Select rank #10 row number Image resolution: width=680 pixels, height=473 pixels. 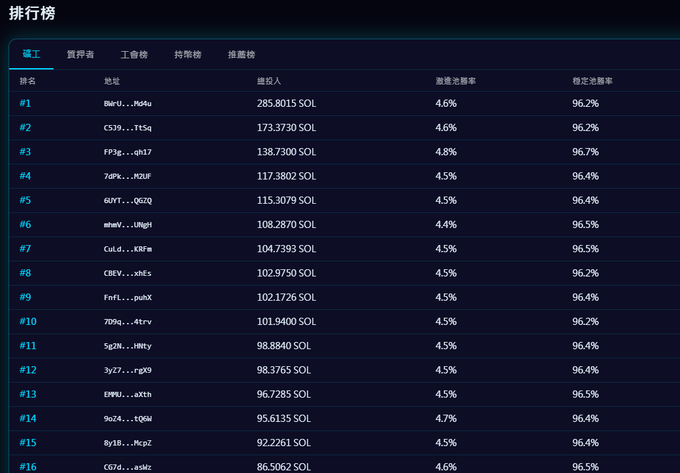28,321
